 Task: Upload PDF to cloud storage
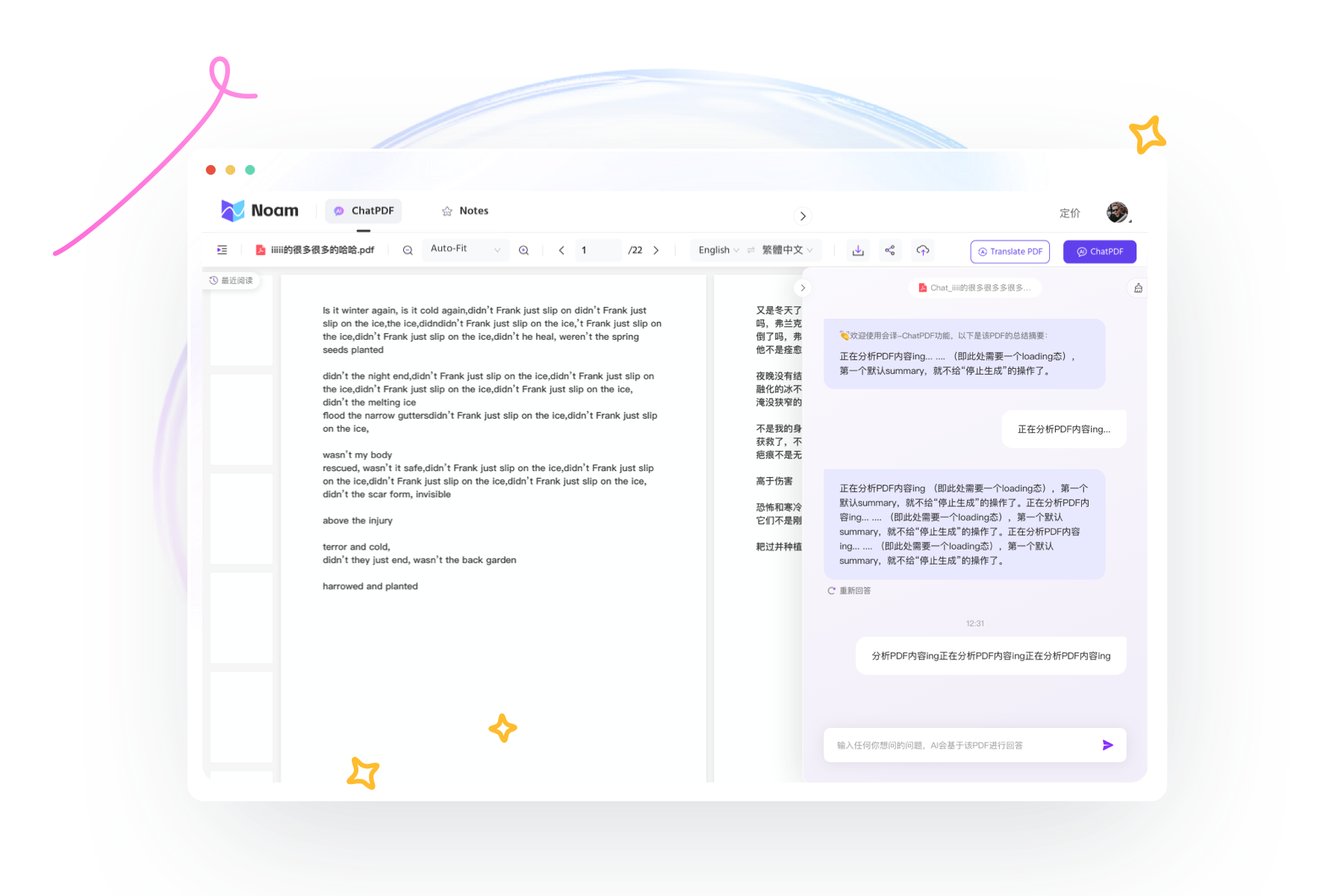(x=922, y=250)
